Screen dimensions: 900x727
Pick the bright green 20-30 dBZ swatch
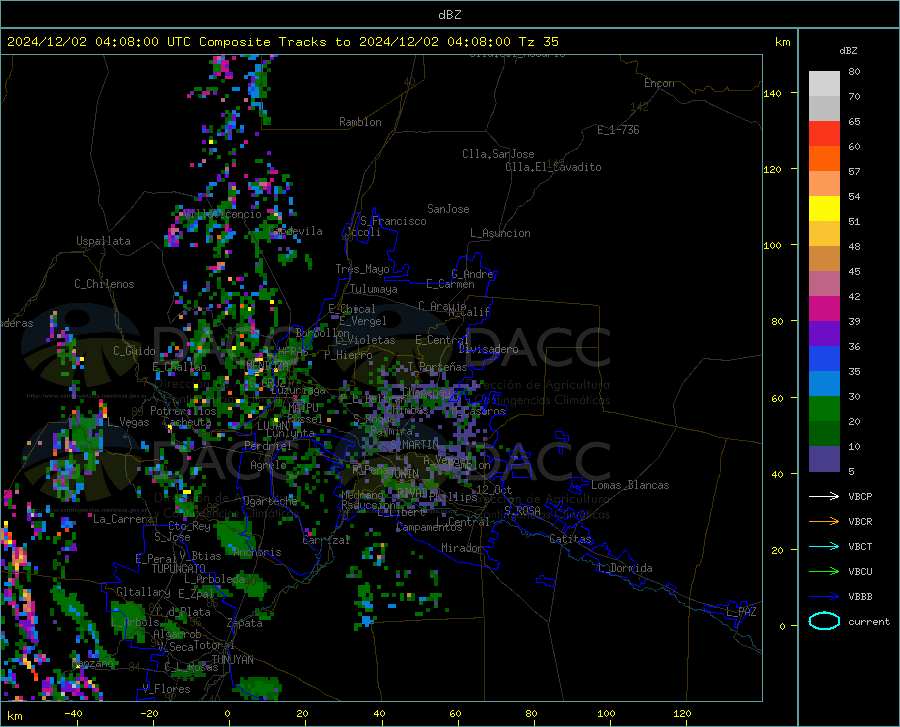[x=824, y=409]
